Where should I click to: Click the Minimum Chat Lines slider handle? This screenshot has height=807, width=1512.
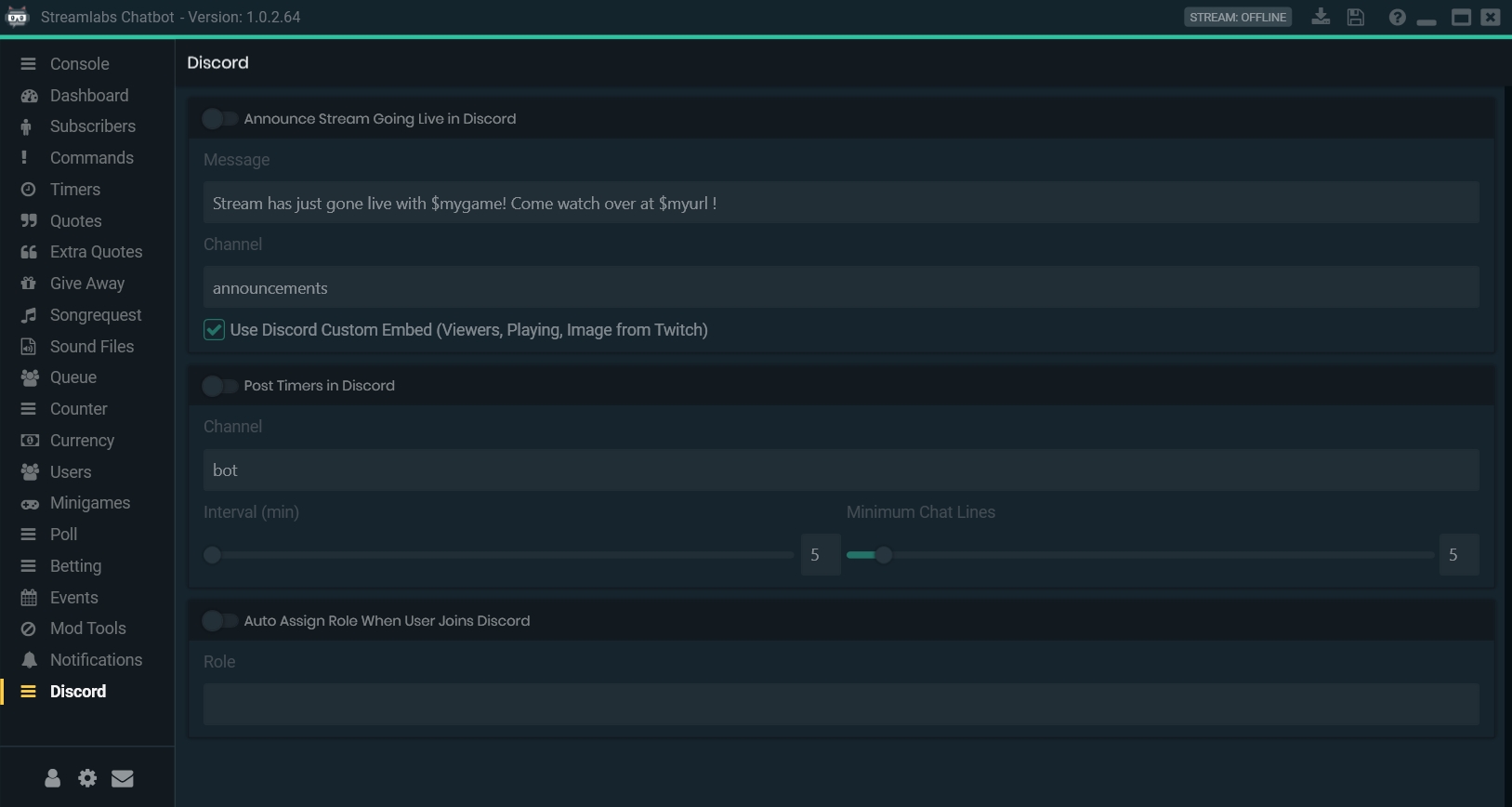(x=884, y=555)
